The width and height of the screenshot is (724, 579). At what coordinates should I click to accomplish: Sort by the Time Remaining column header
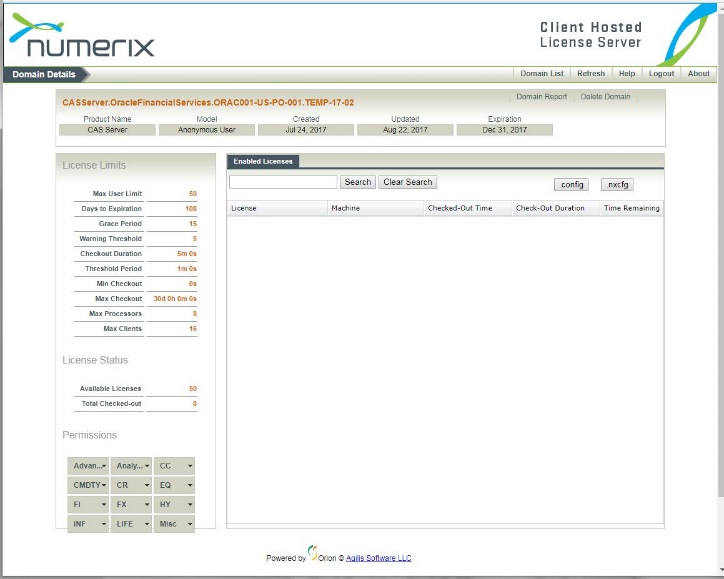[x=632, y=208]
